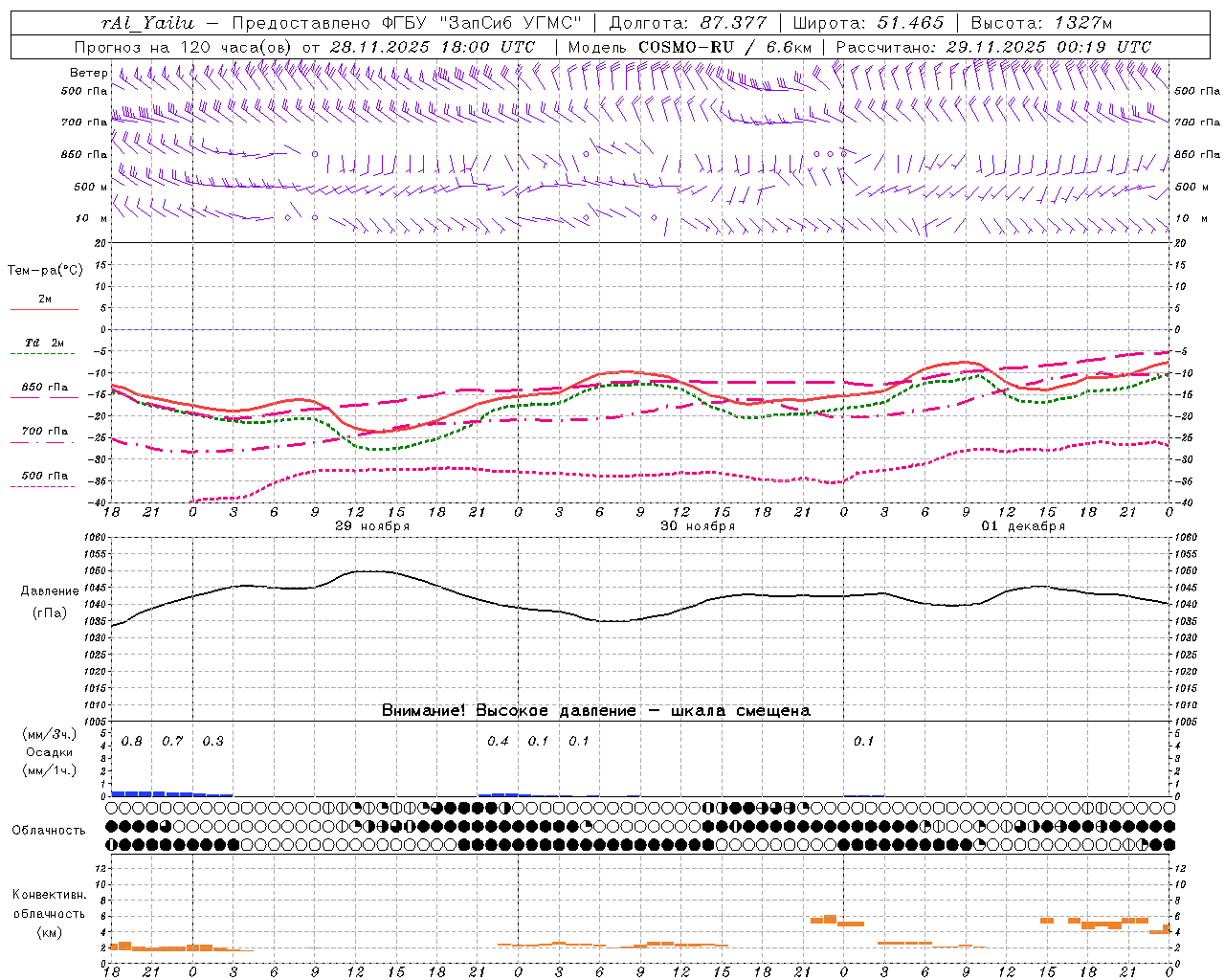This screenshot has width=1225, height=980.
Task: Select the Облачность row label
Action: tap(49, 830)
